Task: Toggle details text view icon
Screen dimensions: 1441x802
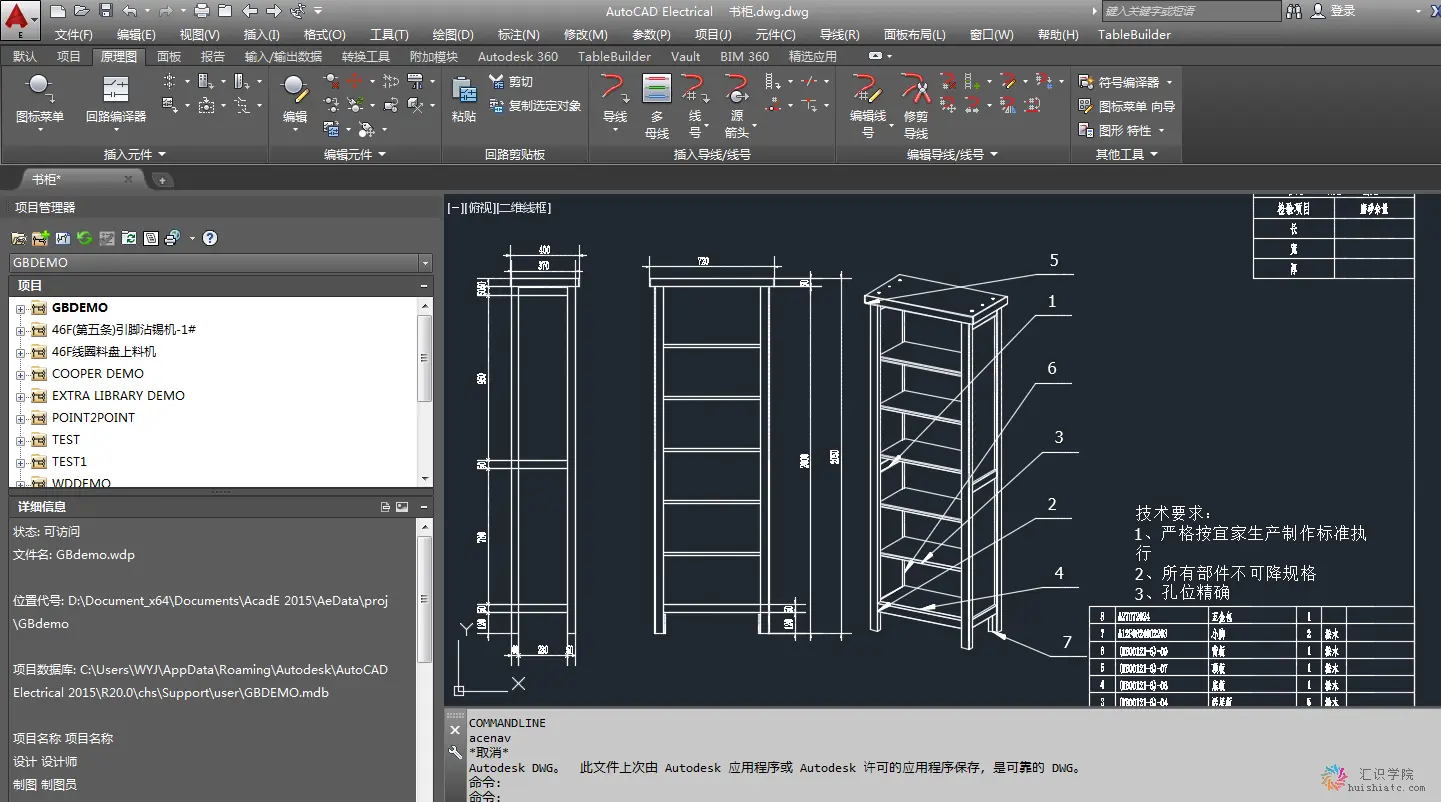Action: coord(386,507)
